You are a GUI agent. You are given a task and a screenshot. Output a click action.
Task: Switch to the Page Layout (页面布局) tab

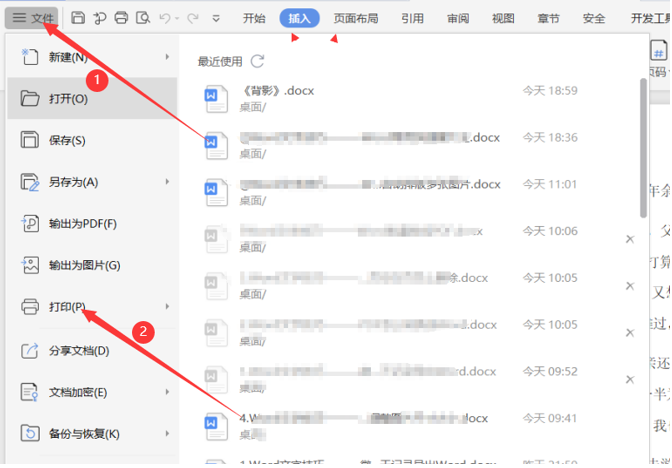click(x=356, y=18)
